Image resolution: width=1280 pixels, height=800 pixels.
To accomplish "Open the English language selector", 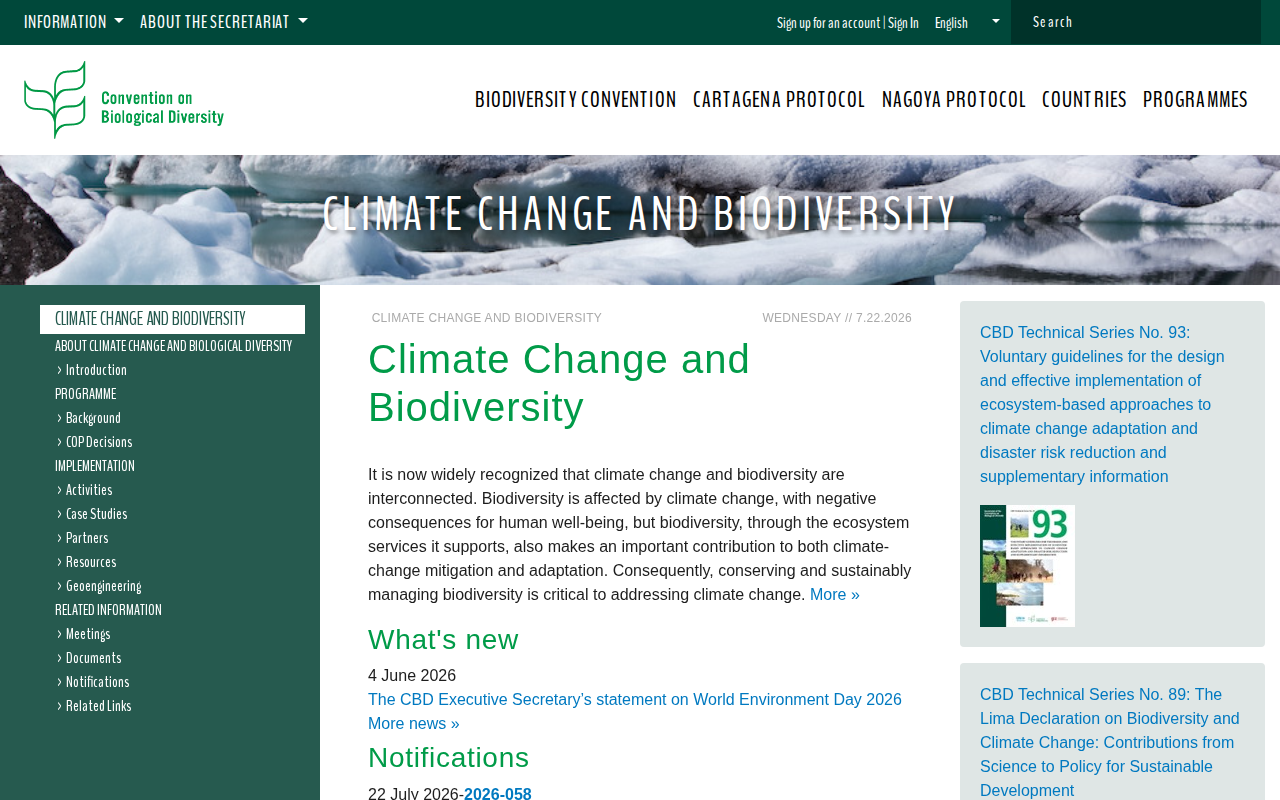I will coord(966,22).
